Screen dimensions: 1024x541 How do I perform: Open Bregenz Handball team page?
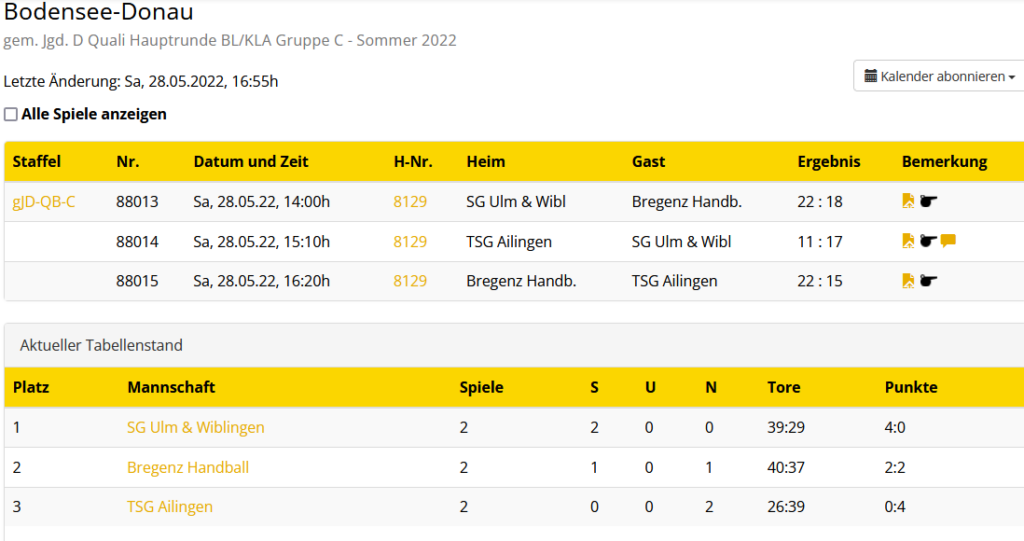point(188,468)
